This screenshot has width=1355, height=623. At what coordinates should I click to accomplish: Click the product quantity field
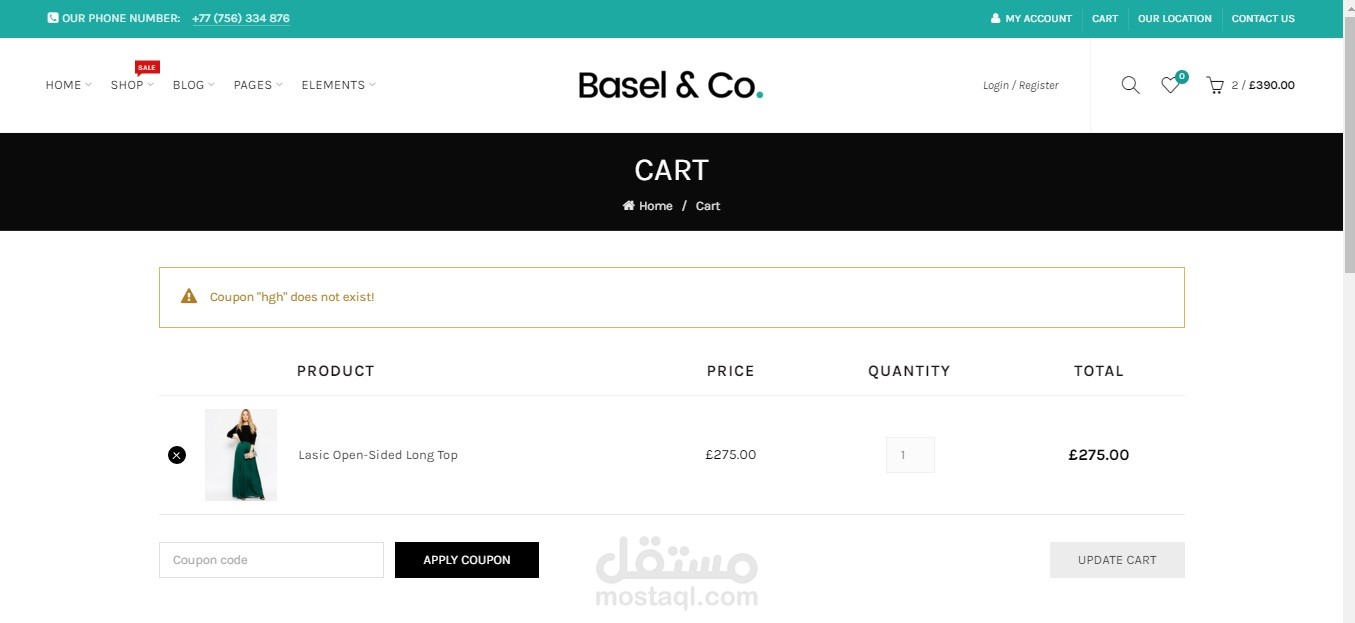[910, 455]
